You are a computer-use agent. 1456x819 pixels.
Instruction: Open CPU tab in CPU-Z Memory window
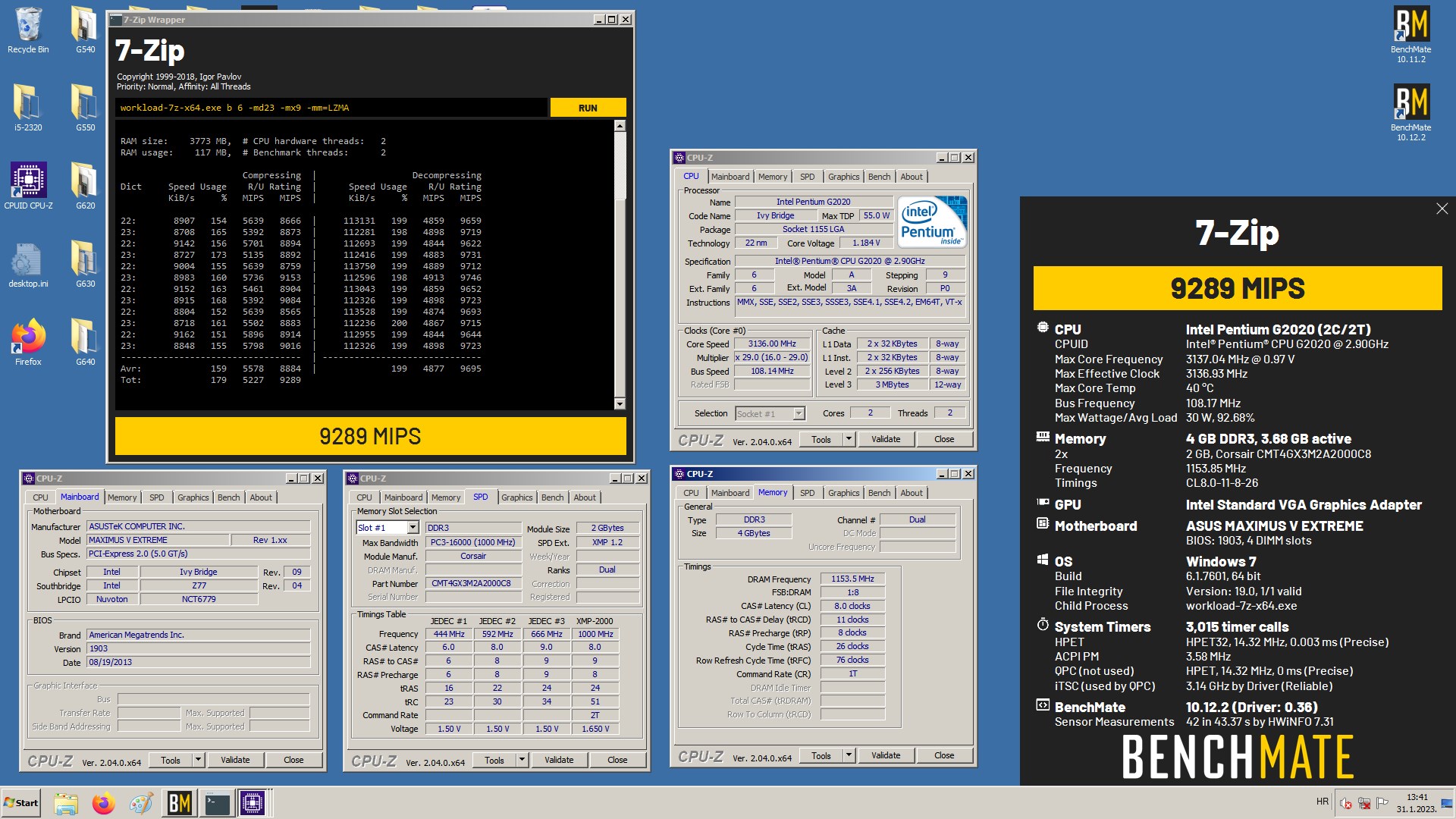coord(691,493)
